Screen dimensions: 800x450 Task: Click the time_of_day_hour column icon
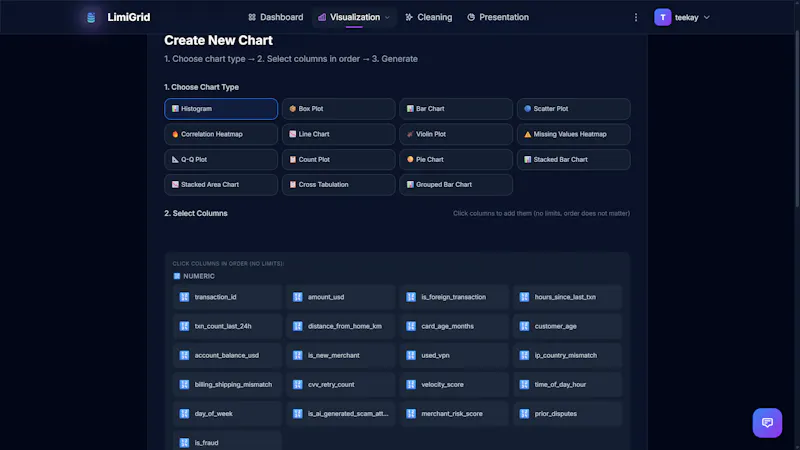pos(524,385)
